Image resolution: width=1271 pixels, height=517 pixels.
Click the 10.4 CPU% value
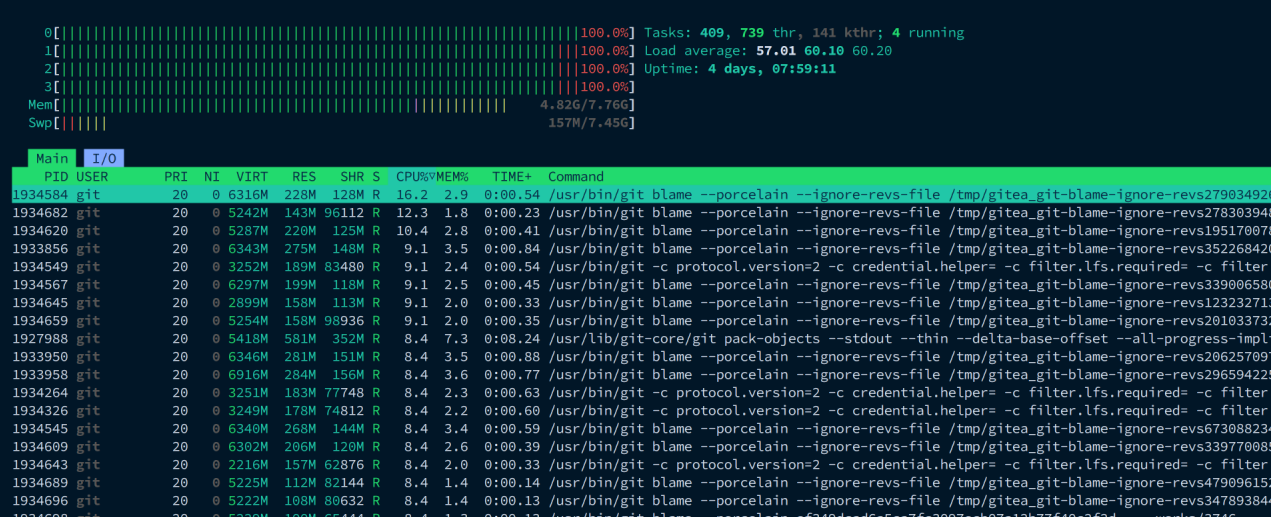pos(412,230)
